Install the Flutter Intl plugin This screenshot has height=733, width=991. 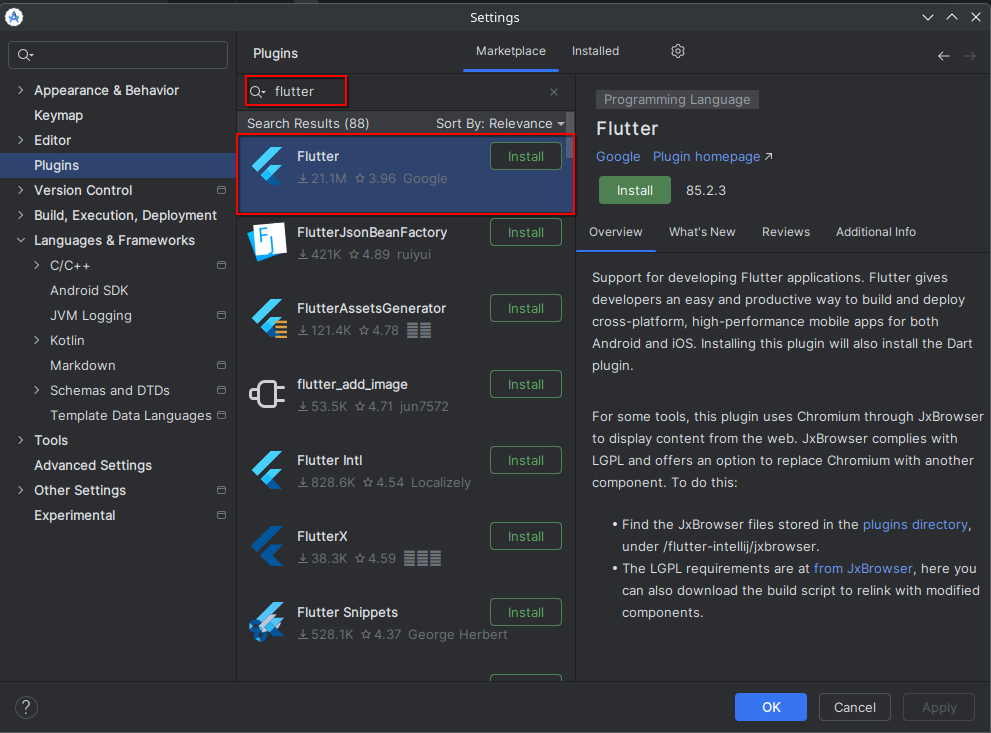click(x=526, y=461)
